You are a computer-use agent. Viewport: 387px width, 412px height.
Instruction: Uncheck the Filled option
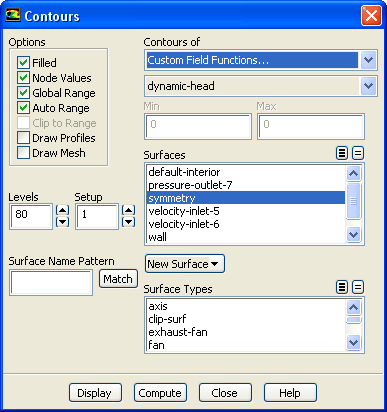tap(23, 62)
